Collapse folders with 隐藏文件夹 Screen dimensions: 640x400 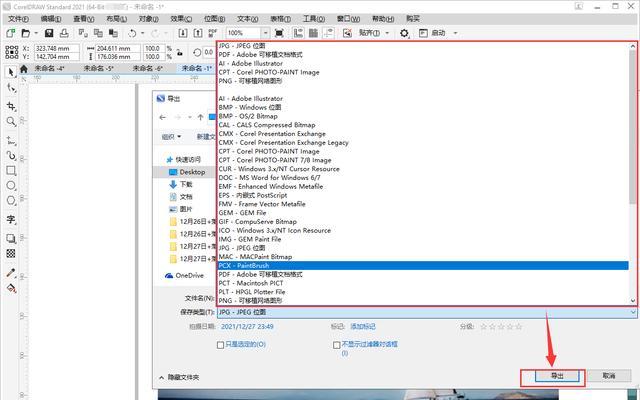coord(179,378)
